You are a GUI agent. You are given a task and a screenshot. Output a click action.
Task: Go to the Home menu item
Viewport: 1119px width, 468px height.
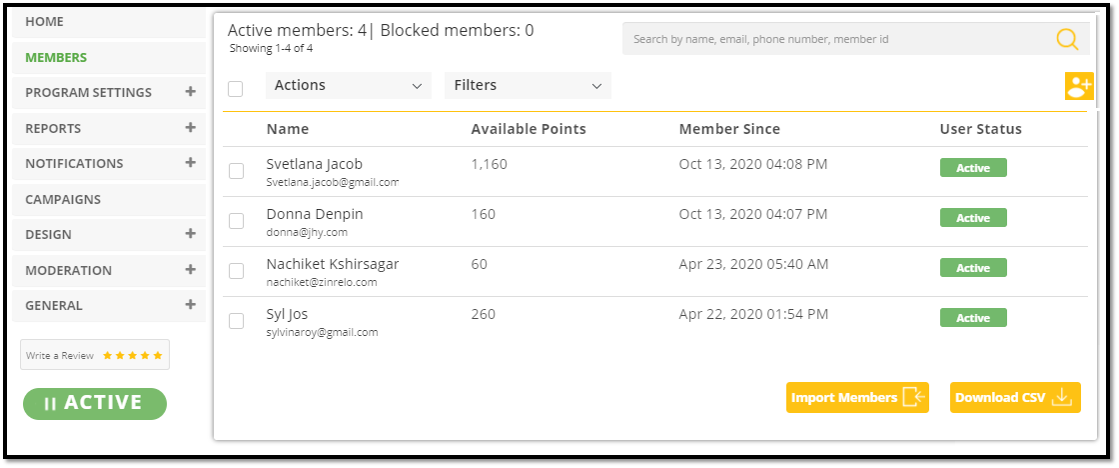pyautogui.click(x=44, y=21)
